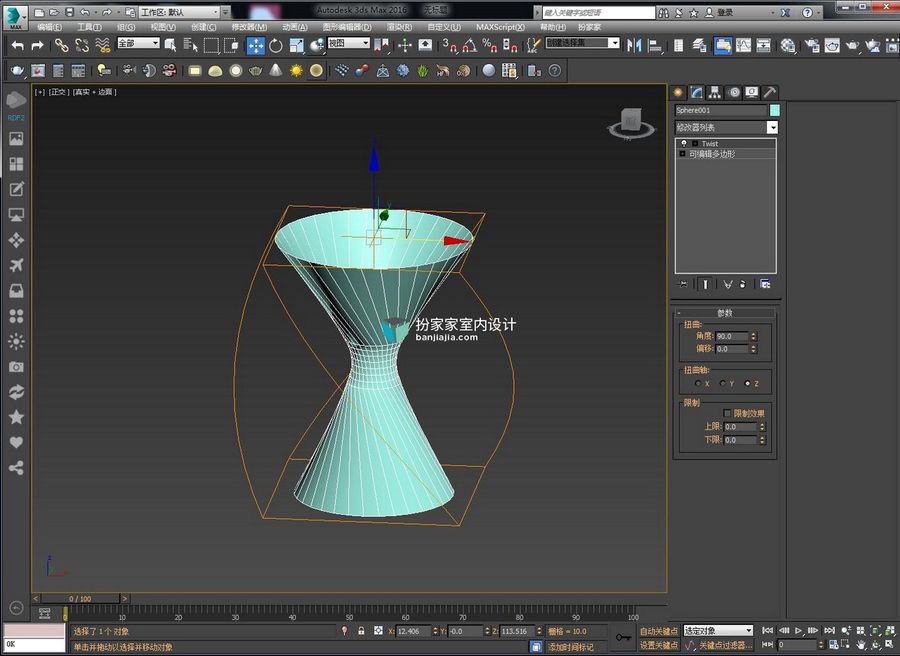Open the Curve Editor
Screen dimensions: 900x656
click(743, 45)
